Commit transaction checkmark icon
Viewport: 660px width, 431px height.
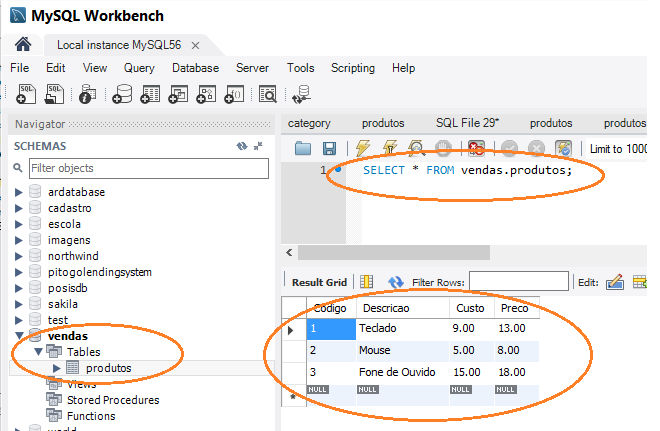[509, 148]
